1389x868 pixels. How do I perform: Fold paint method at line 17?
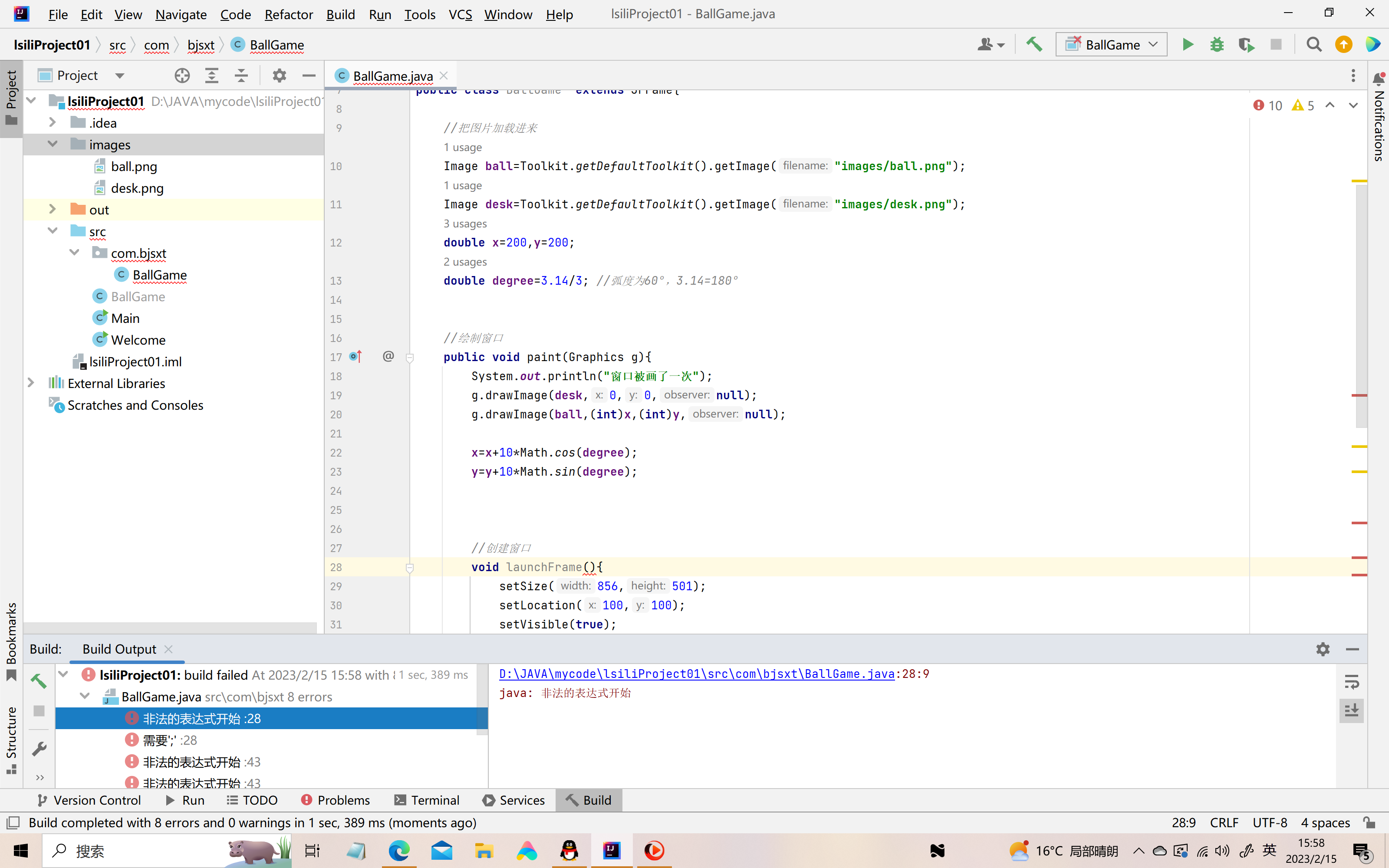point(410,358)
